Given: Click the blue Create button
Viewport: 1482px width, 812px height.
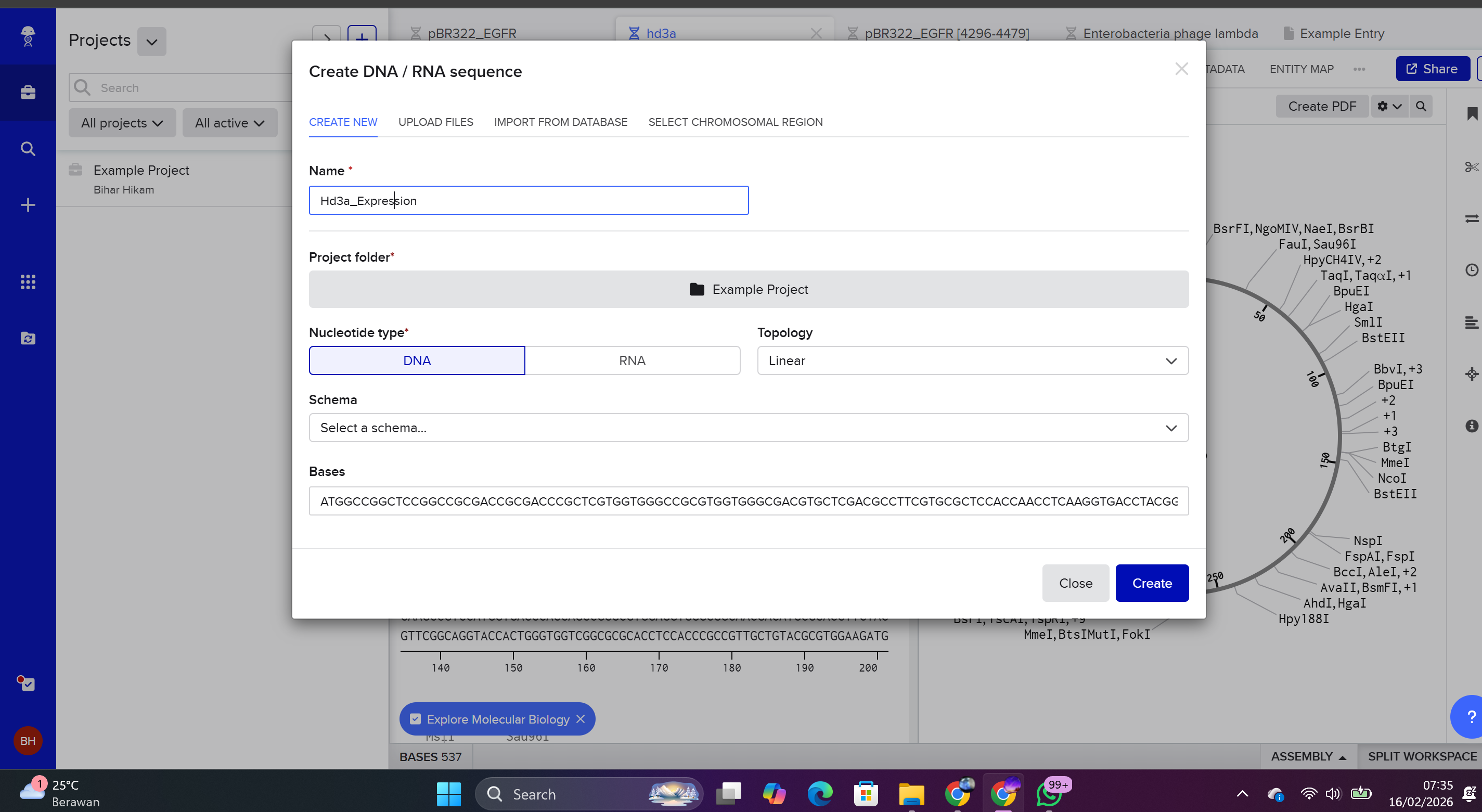Looking at the screenshot, I should coord(1152,583).
